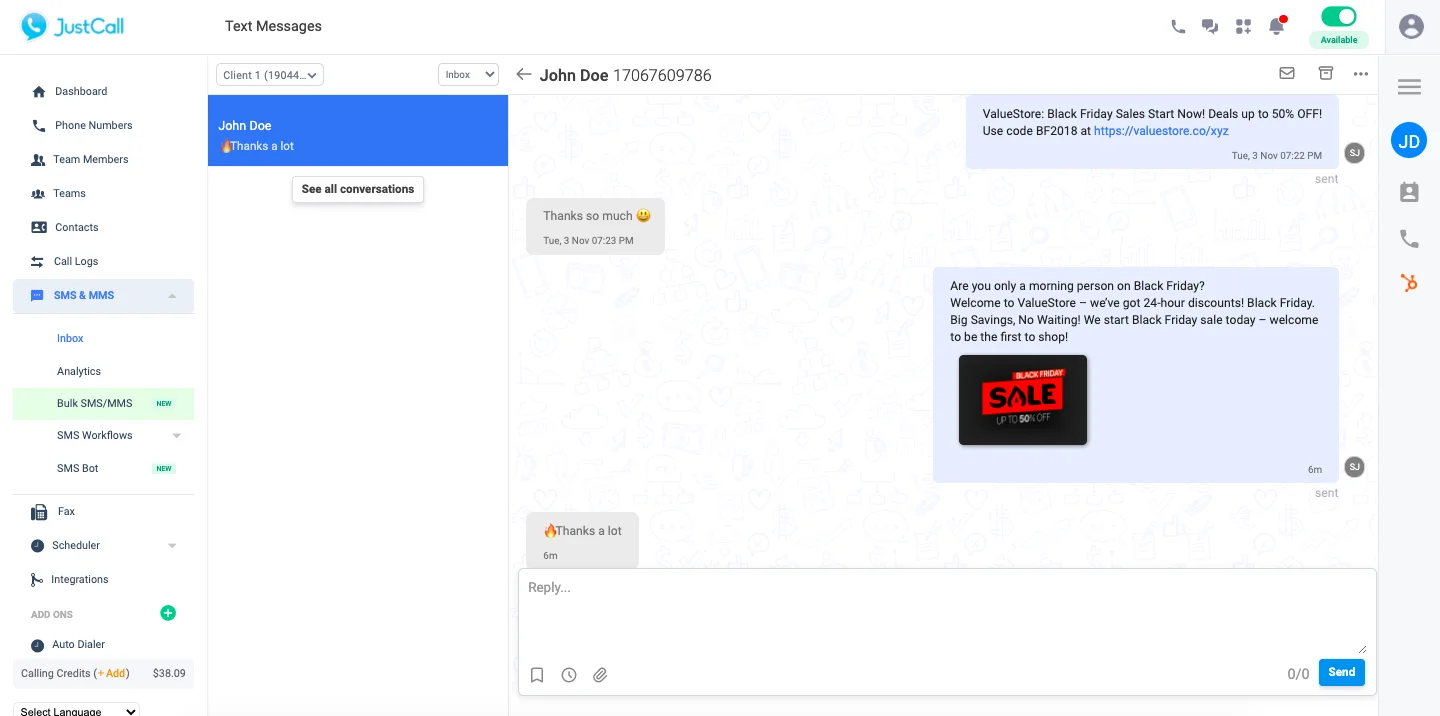Viewport: 1440px width, 716px height.
Task: Click the Reply text box
Action: 947,611
